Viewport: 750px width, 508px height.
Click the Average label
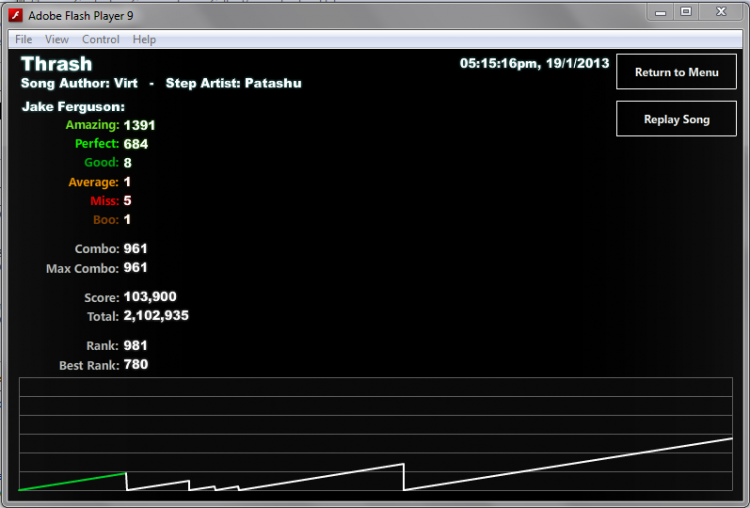[93, 182]
